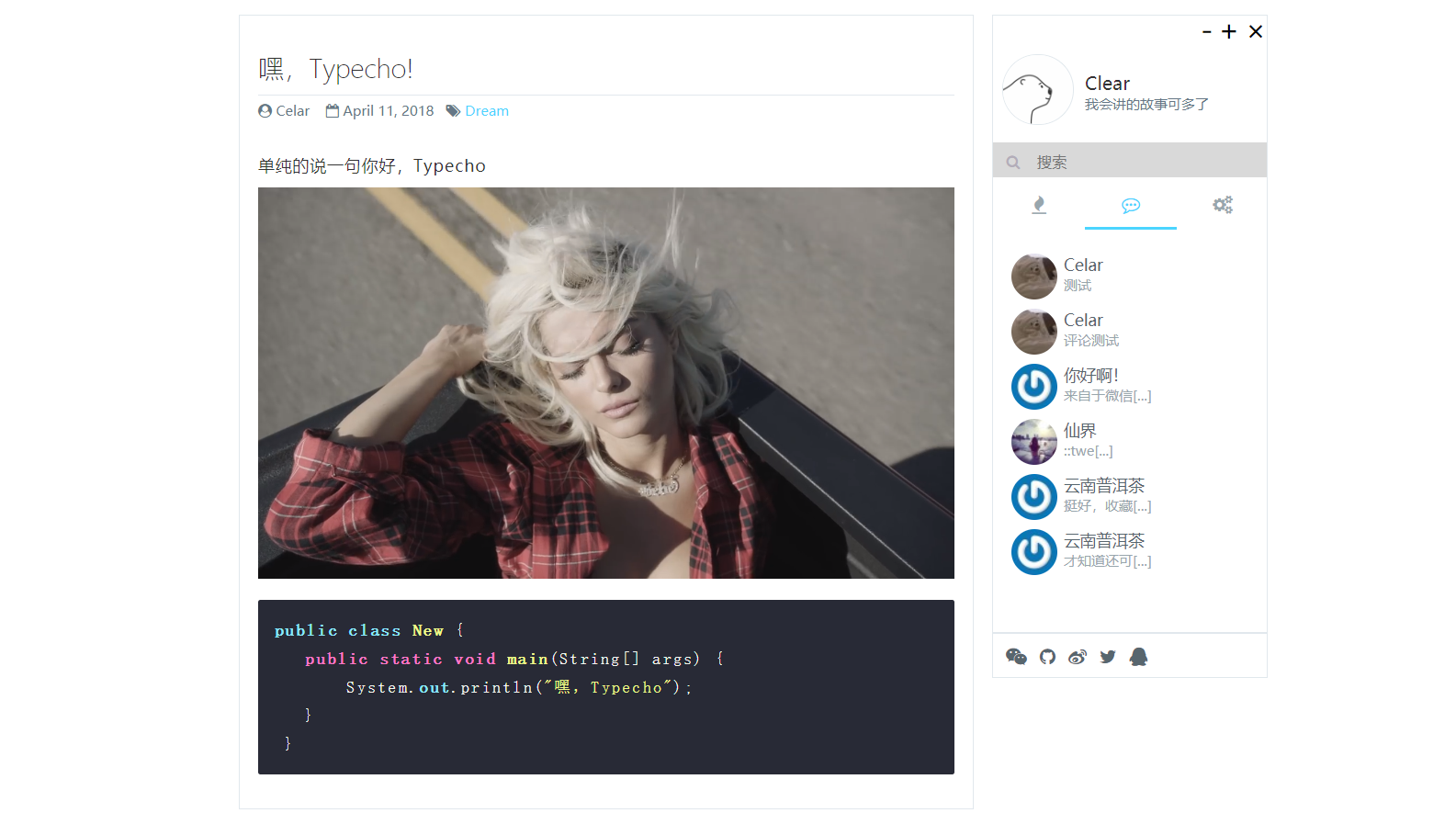The height and width of the screenshot is (813, 1456).
Task: Click the 仙界 user avatar
Action: 1034,442
